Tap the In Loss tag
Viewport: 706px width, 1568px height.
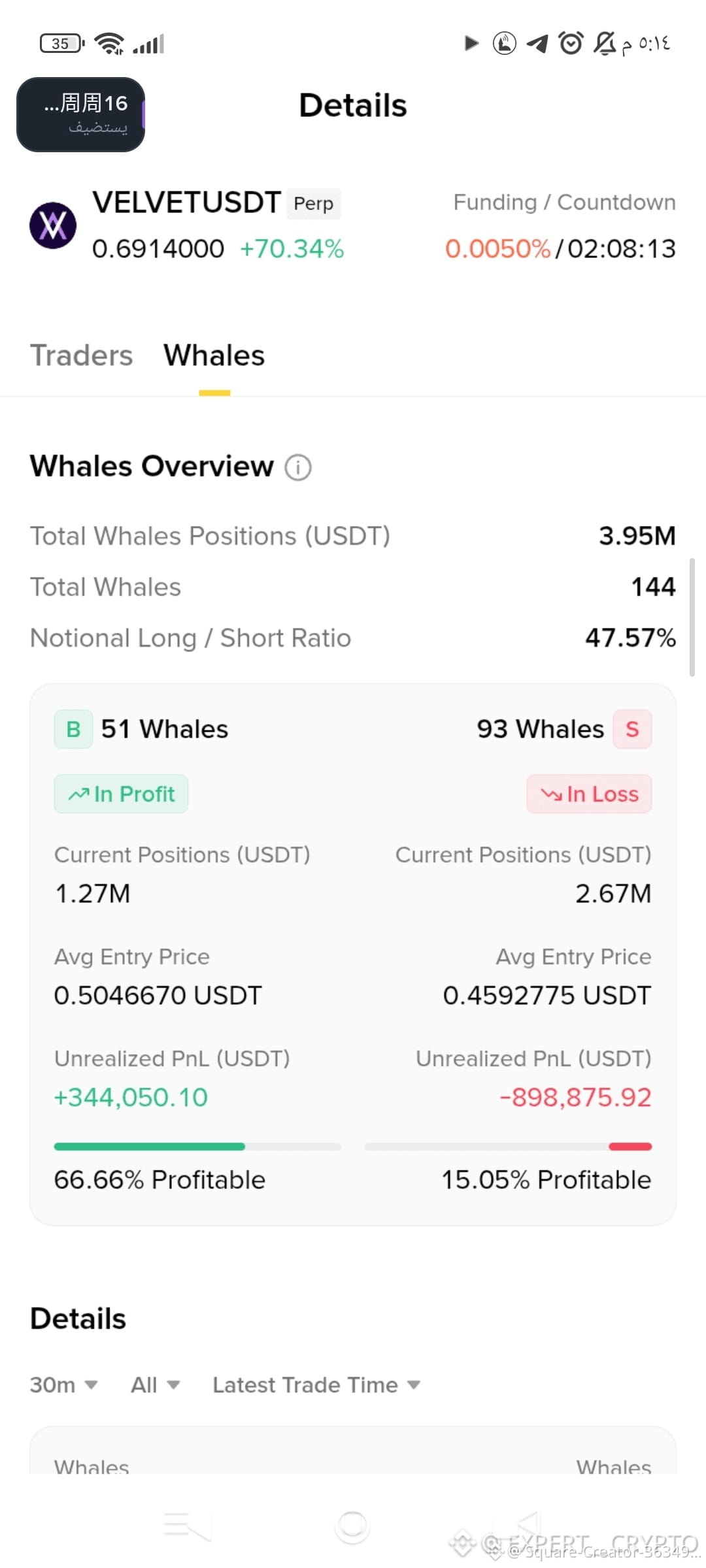[589, 794]
